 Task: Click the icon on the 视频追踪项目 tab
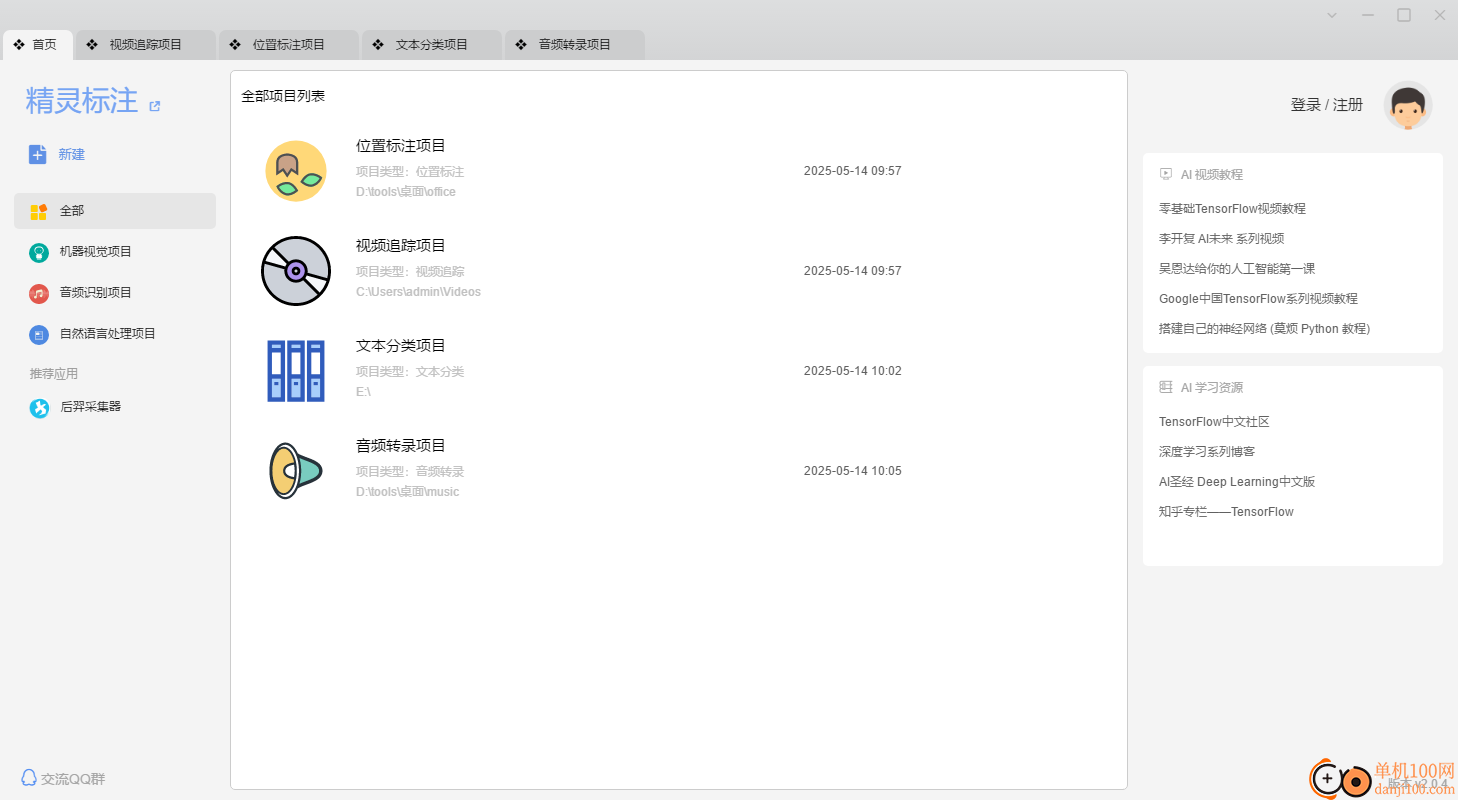coord(92,45)
